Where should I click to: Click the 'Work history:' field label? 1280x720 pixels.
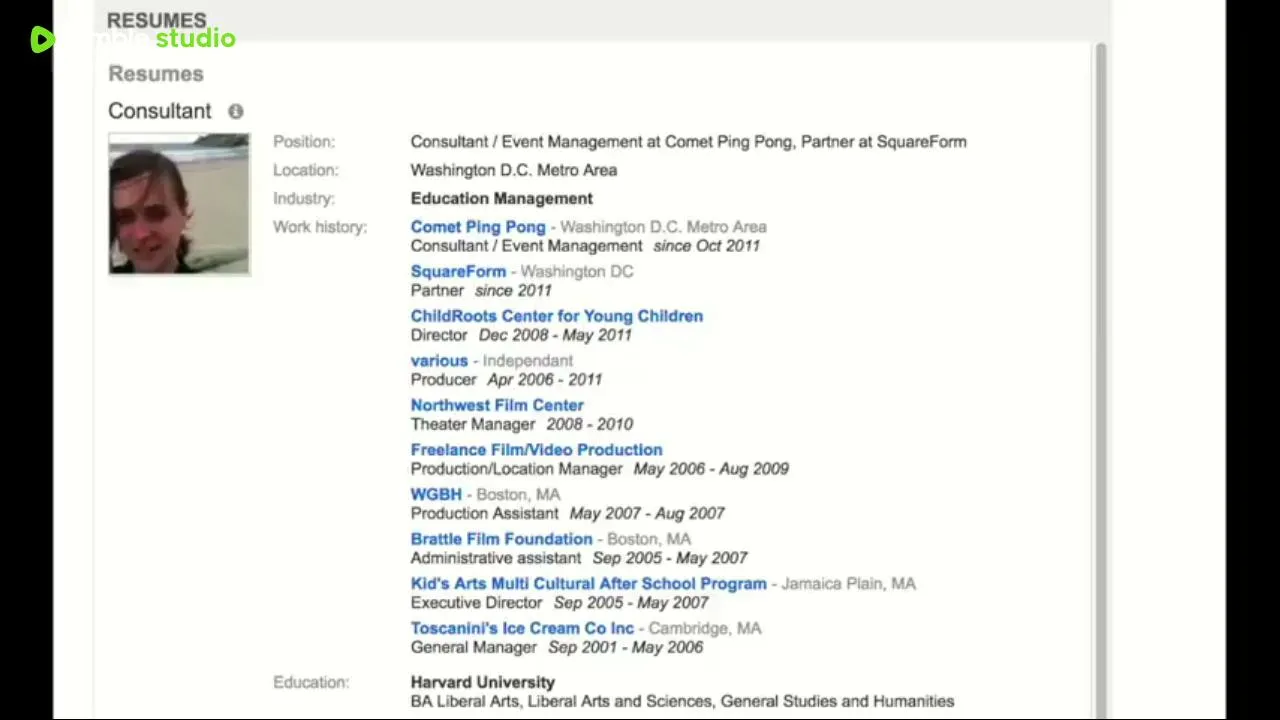pyautogui.click(x=320, y=227)
